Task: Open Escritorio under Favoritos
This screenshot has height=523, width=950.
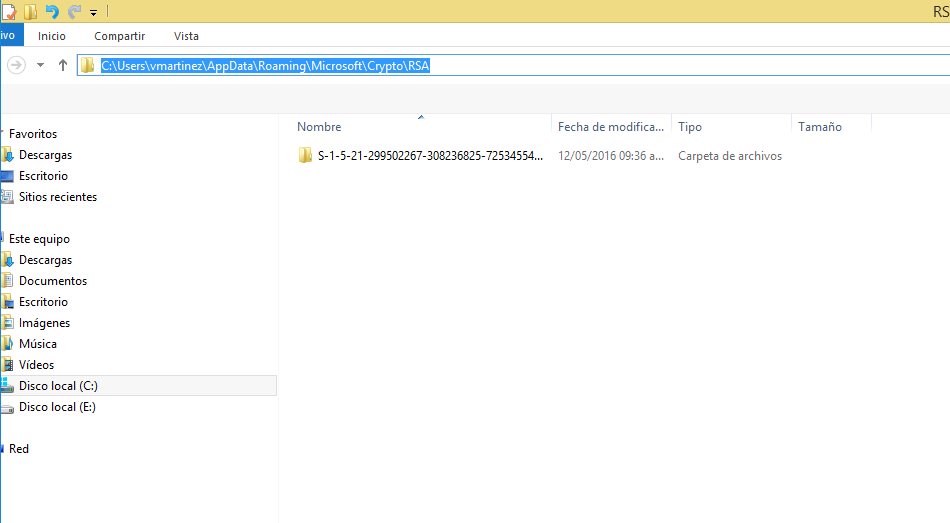Action: (43, 176)
